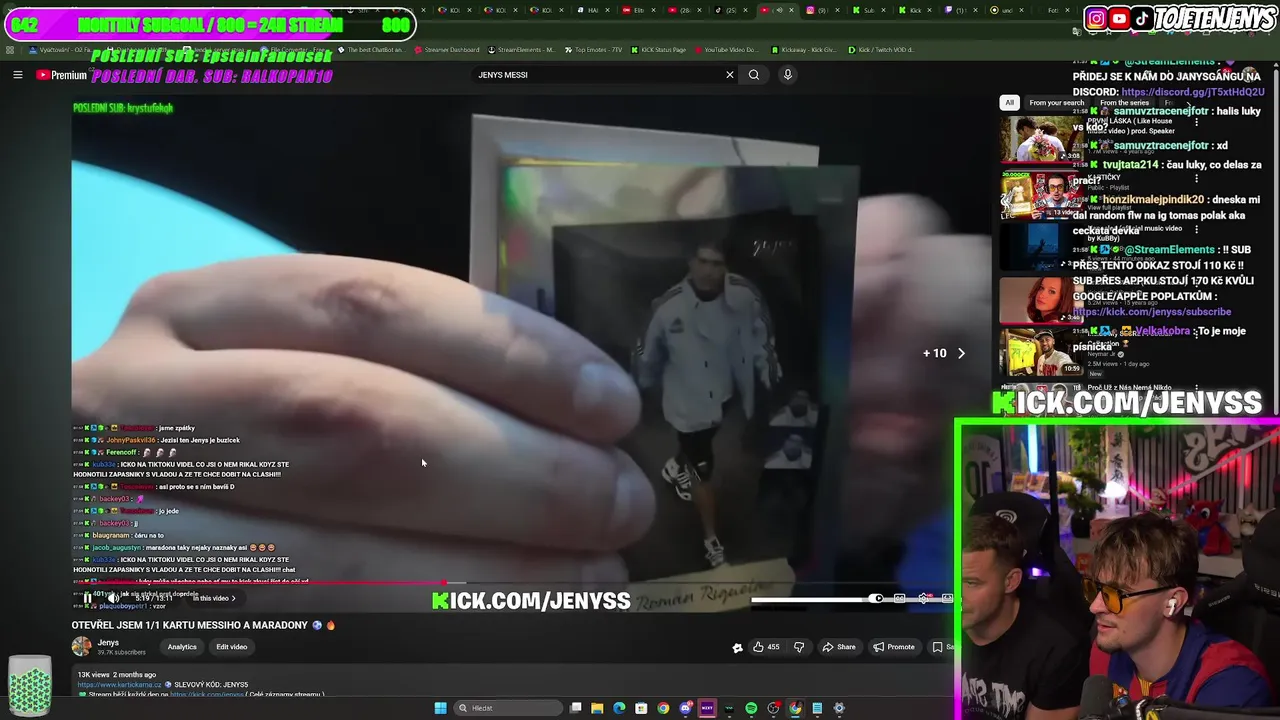Image resolution: width=1280 pixels, height=720 pixels.
Task: Dislike the video with thumbs down
Action: click(799, 647)
